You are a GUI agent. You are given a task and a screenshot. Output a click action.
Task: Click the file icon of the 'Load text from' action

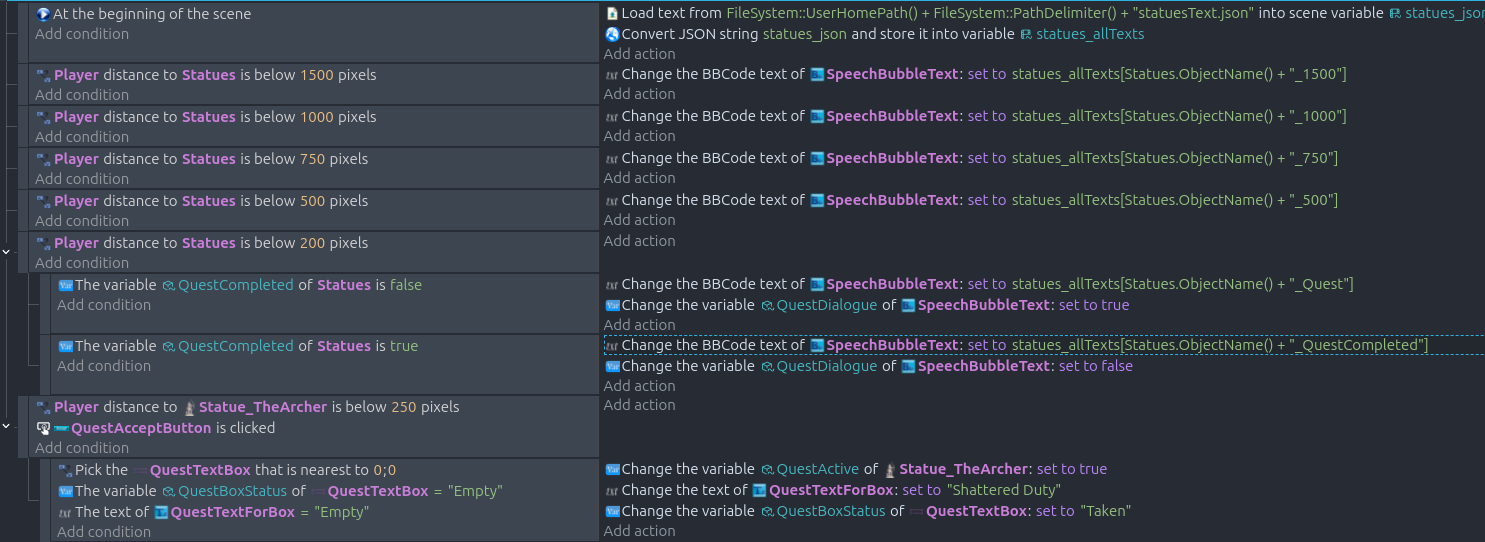[x=612, y=14]
